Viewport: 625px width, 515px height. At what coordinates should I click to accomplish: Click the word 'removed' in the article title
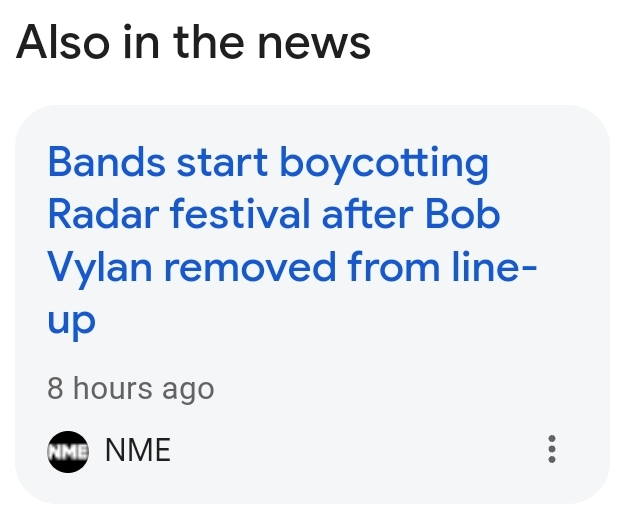click(x=250, y=267)
